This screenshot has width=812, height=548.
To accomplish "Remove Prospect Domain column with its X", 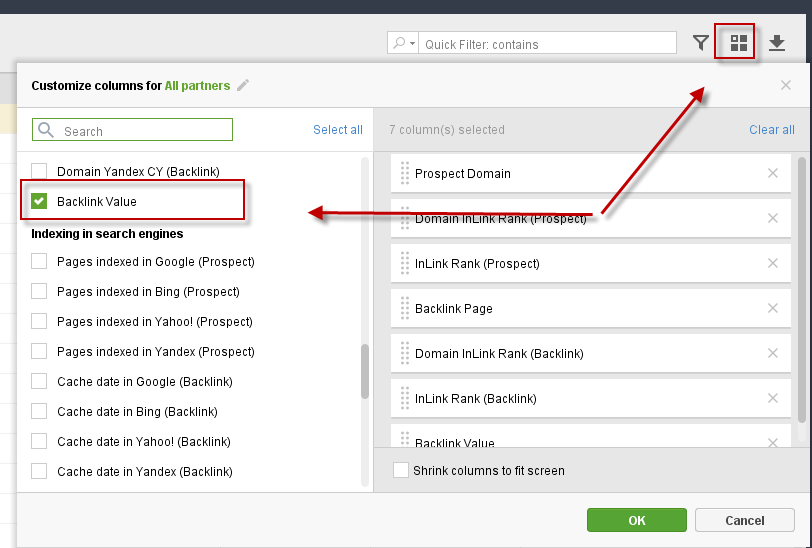I will (772, 173).
